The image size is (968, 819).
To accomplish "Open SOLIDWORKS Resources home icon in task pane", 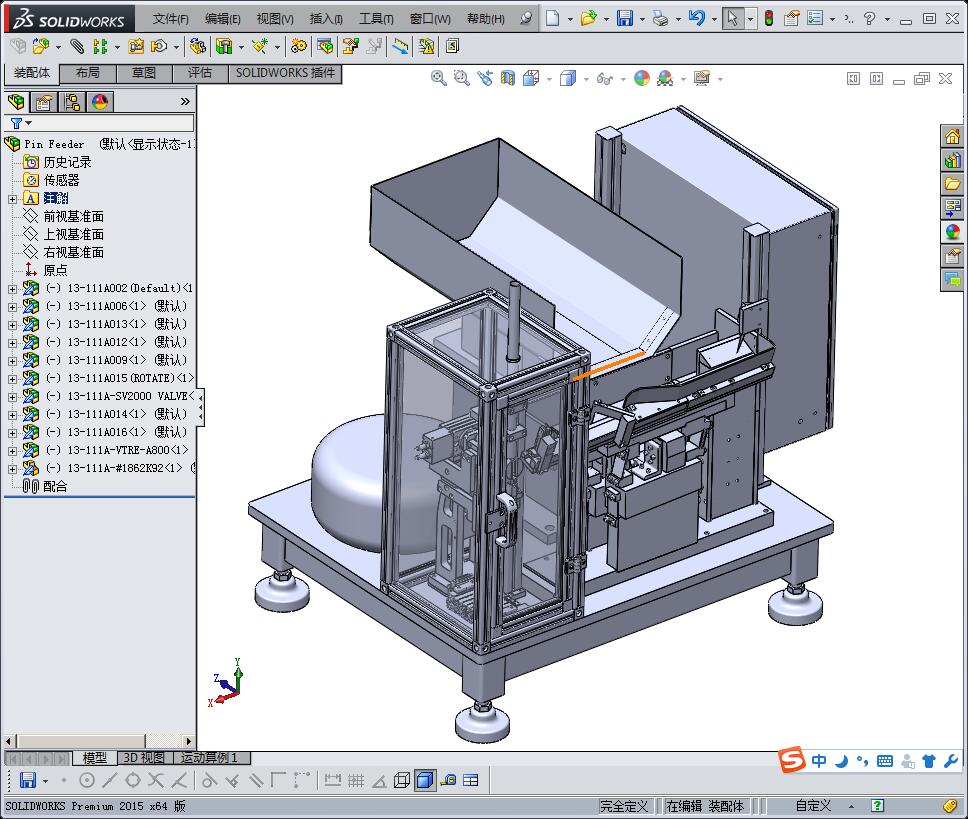I will 953,136.
